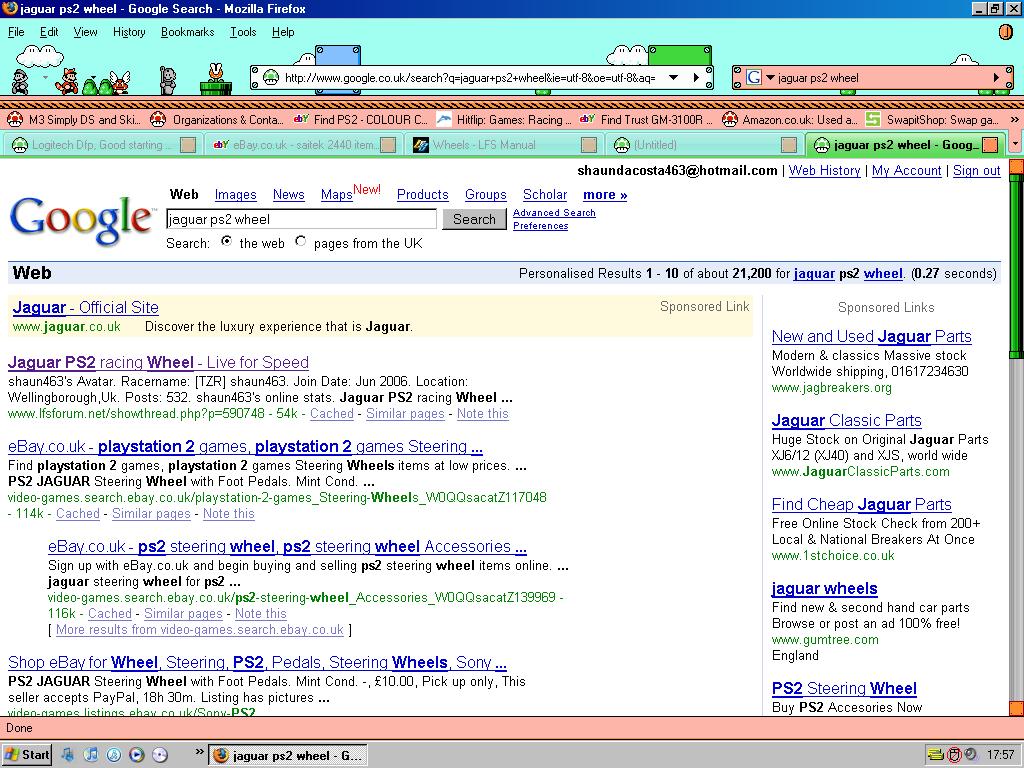Open the Help menu
This screenshot has height=768, width=1024.
coord(283,32)
